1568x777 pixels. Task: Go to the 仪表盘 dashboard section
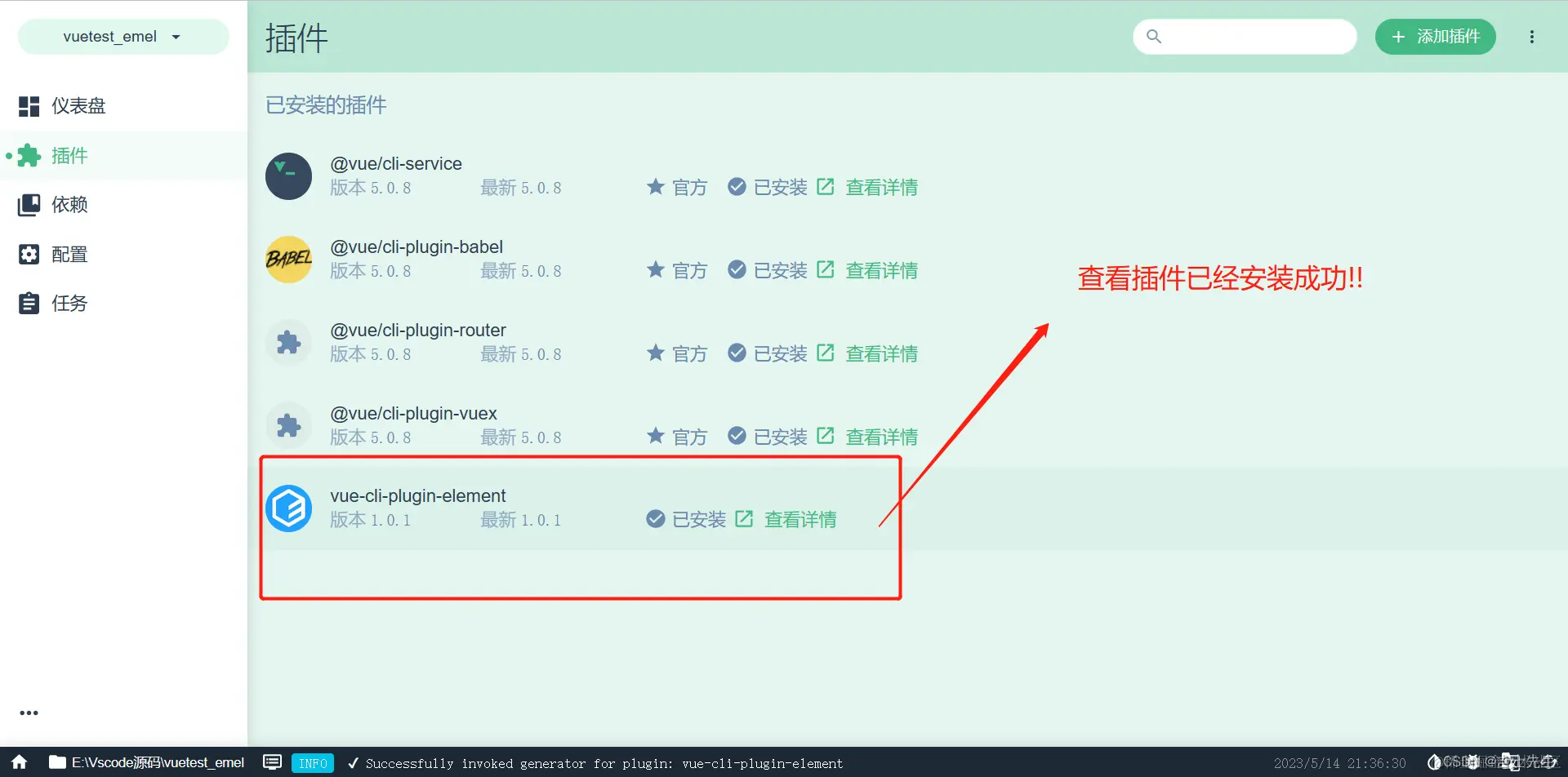(x=78, y=106)
